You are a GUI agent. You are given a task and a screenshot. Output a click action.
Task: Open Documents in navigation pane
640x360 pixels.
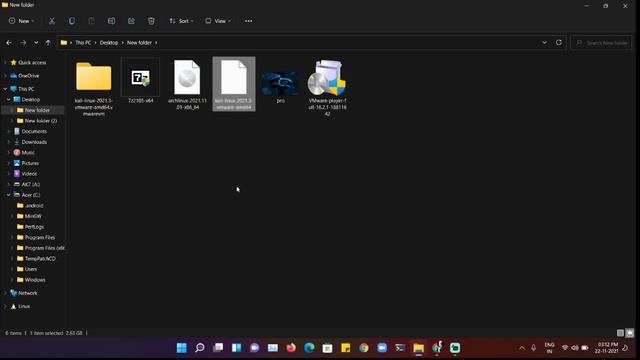tap(34, 131)
